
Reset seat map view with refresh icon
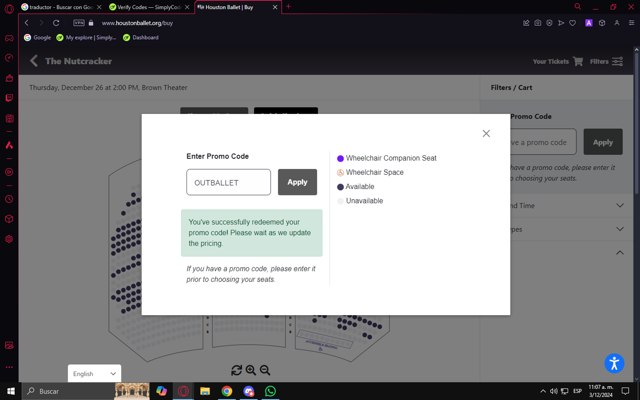pyautogui.click(x=236, y=370)
